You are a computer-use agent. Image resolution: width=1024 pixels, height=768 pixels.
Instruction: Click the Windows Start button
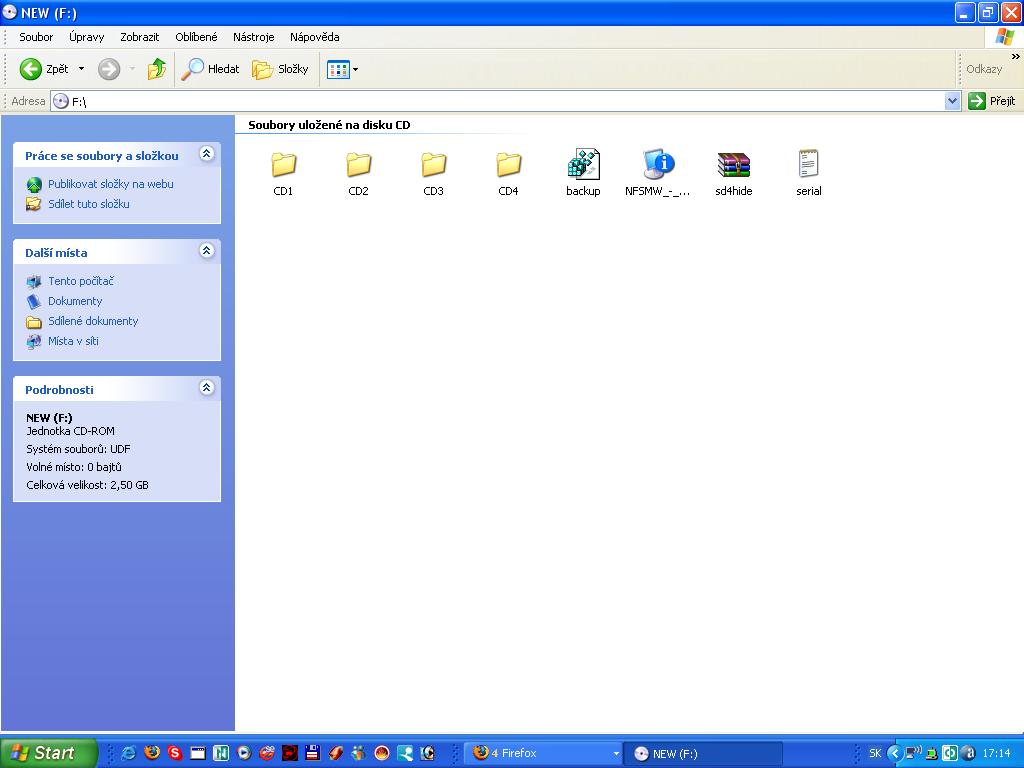click(49, 753)
